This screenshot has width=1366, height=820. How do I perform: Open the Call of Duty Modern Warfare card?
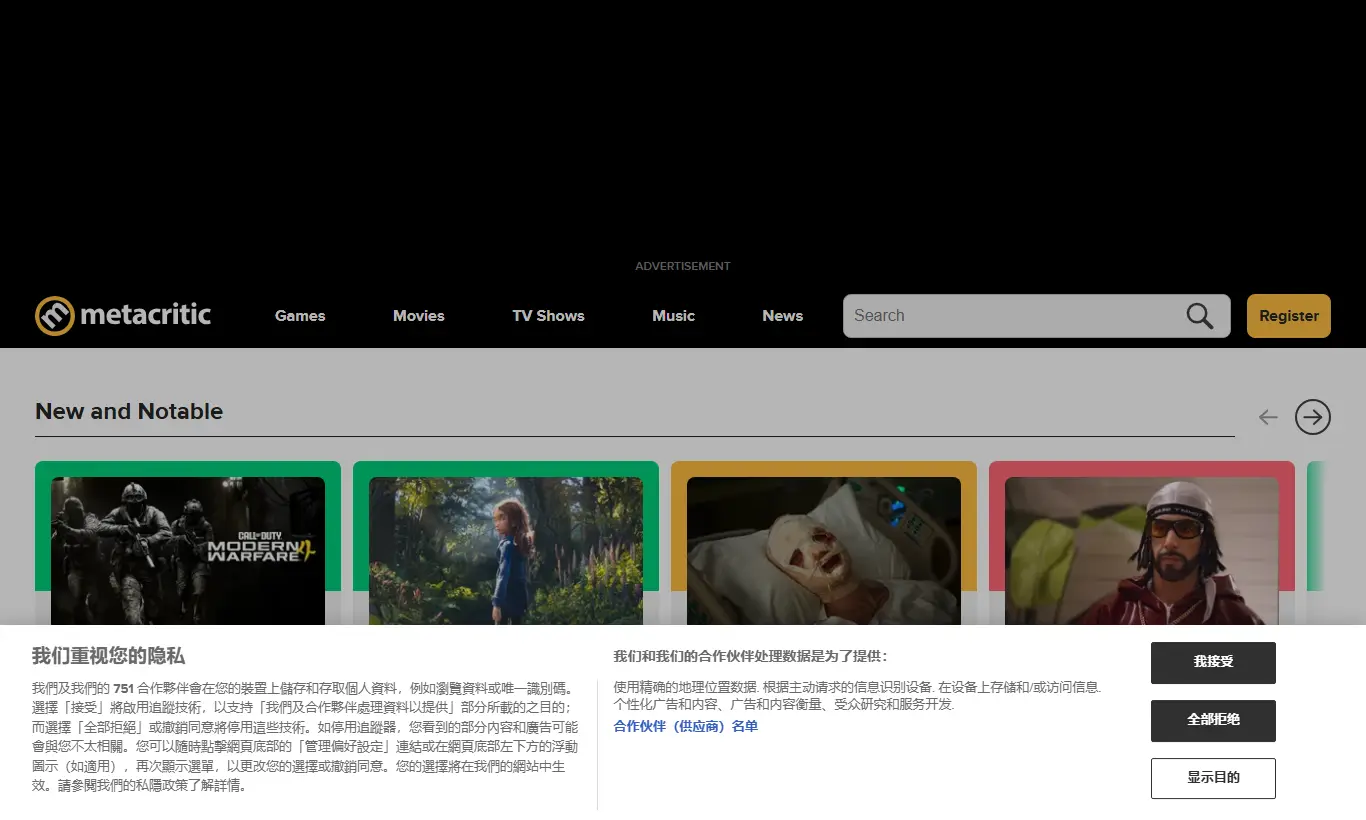pyautogui.click(x=188, y=545)
